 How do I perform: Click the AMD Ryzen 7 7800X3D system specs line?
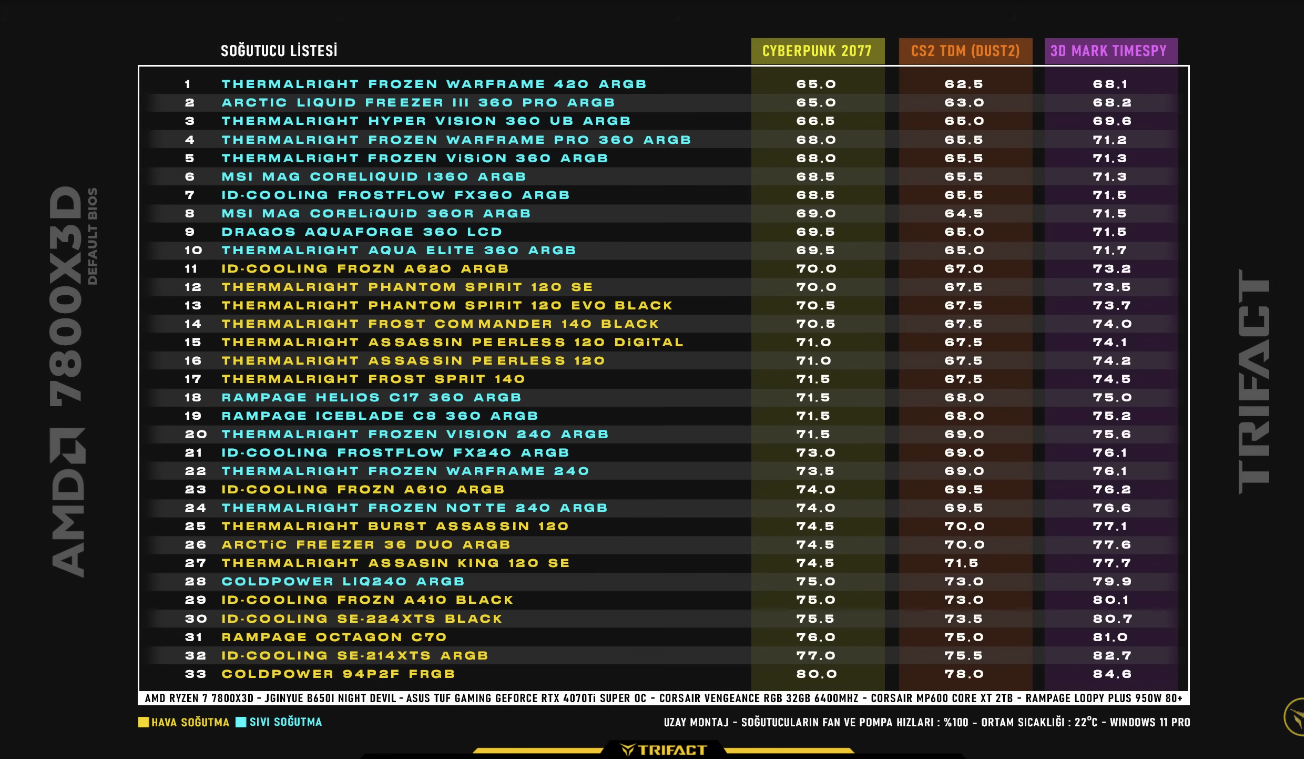pos(664,698)
